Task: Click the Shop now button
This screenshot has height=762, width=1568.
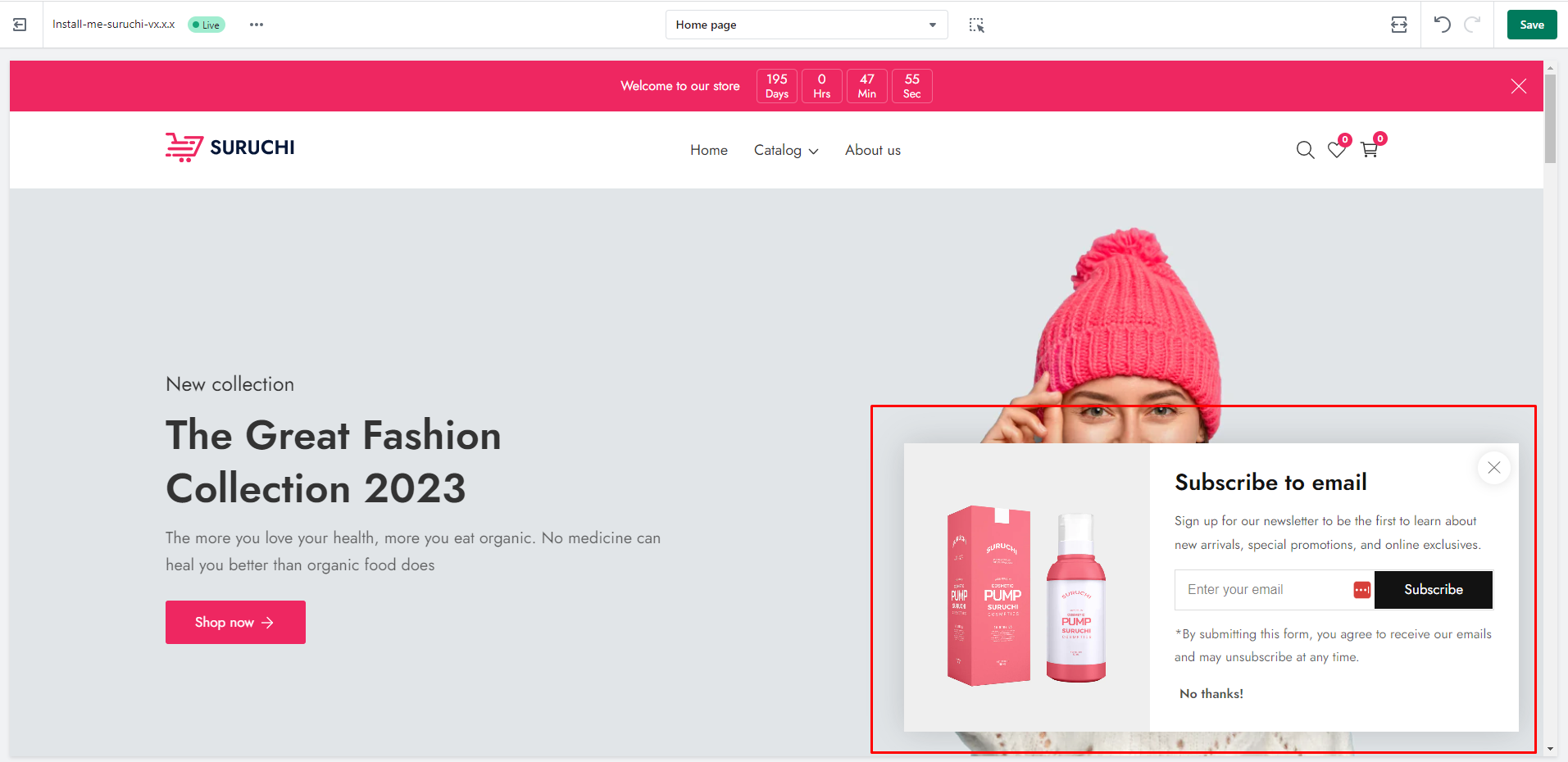Action: (x=235, y=622)
